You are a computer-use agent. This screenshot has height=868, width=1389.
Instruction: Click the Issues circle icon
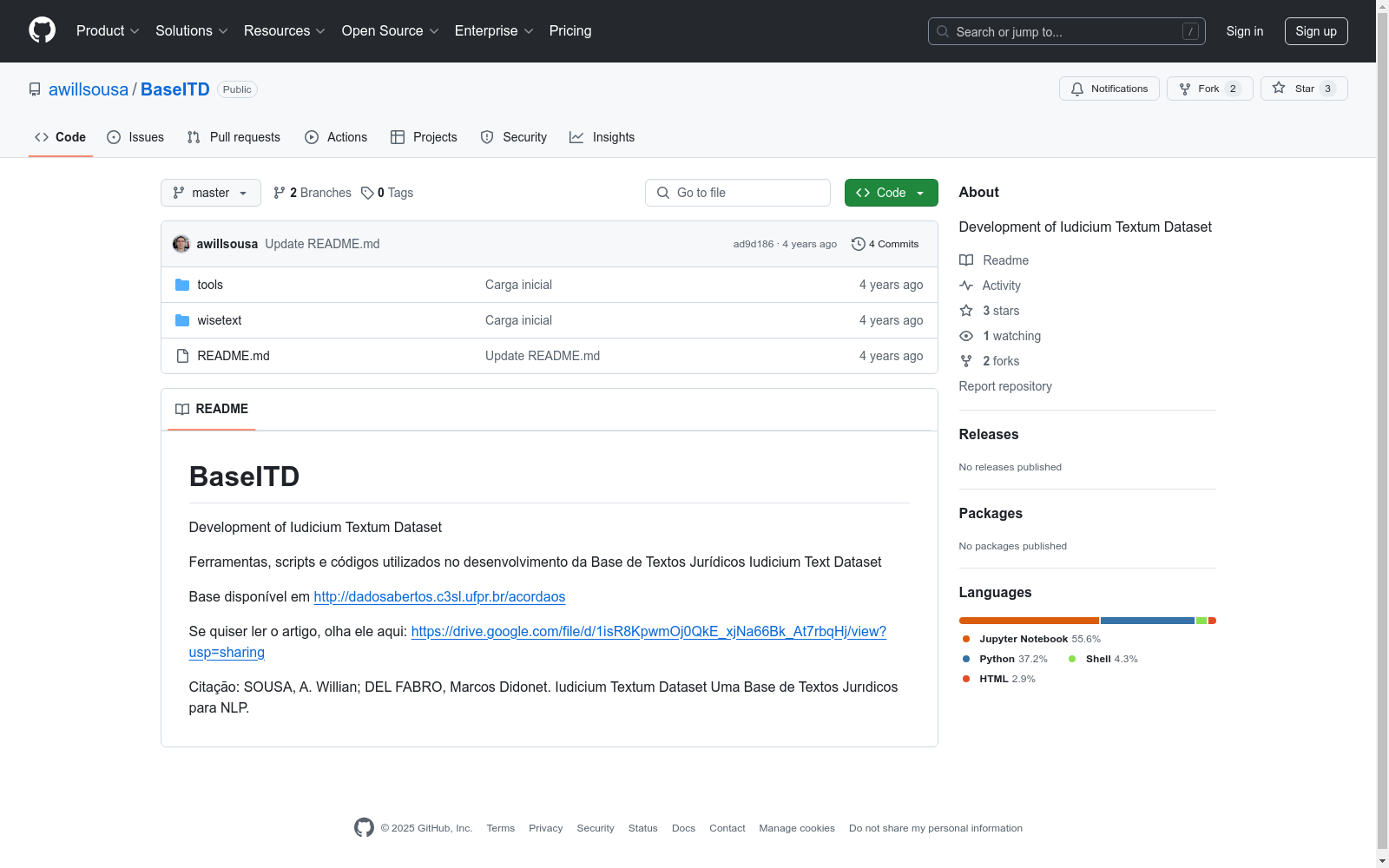tap(114, 137)
